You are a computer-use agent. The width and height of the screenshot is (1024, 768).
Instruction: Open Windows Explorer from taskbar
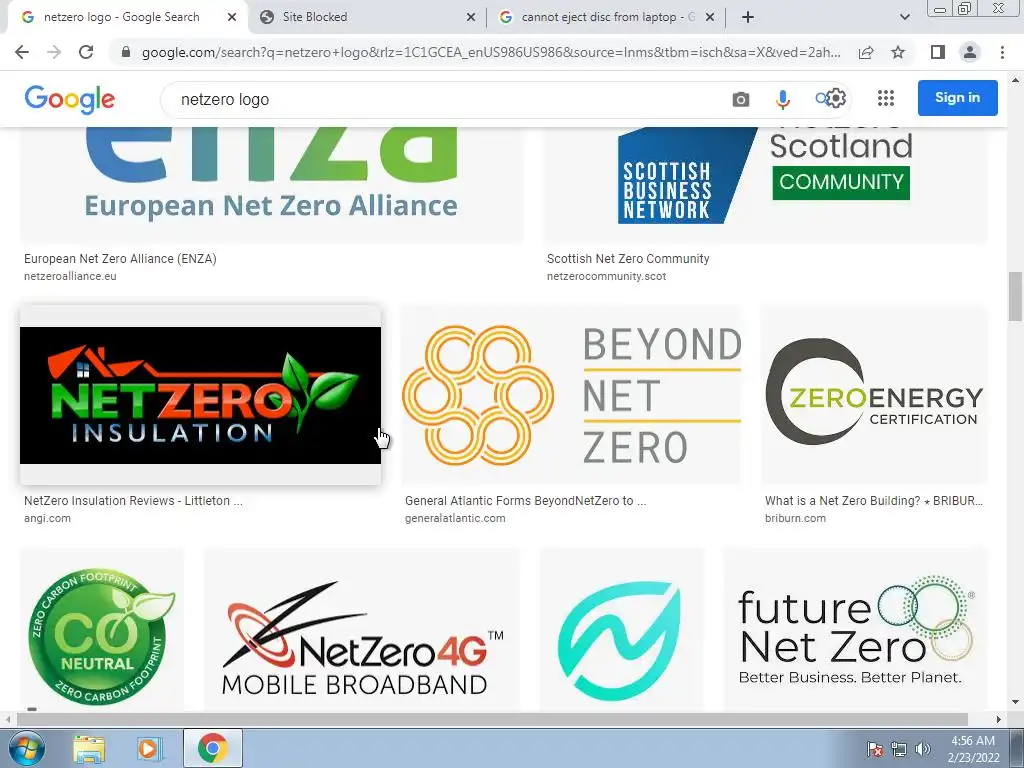pyautogui.click(x=89, y=748)
